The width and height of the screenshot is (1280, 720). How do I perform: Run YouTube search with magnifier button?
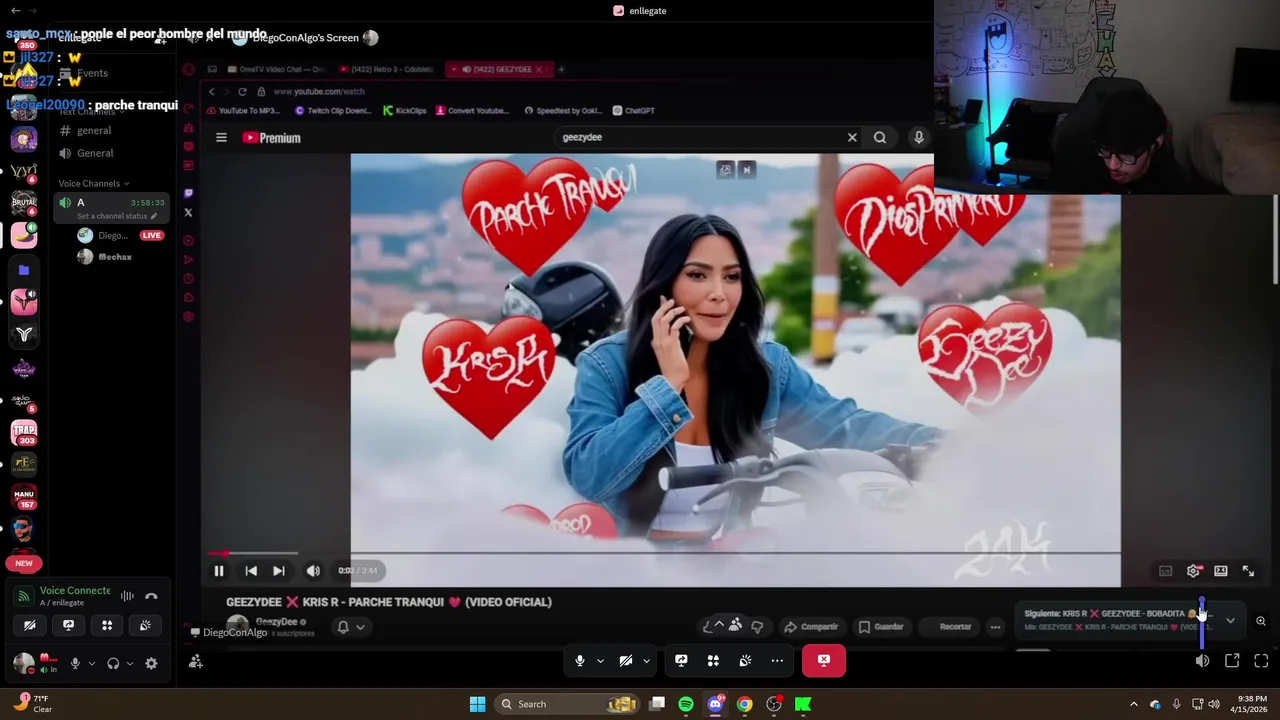[x=880, y=137]
